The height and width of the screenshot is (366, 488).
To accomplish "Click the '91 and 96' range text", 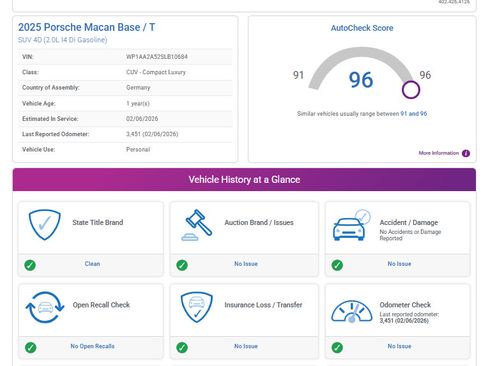I will tap(413, 114).
